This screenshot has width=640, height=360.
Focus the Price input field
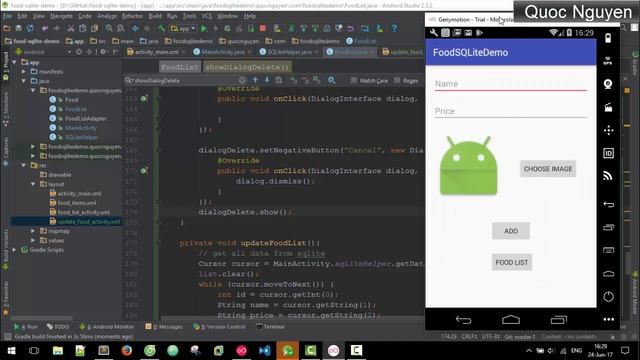pos(511,111)
